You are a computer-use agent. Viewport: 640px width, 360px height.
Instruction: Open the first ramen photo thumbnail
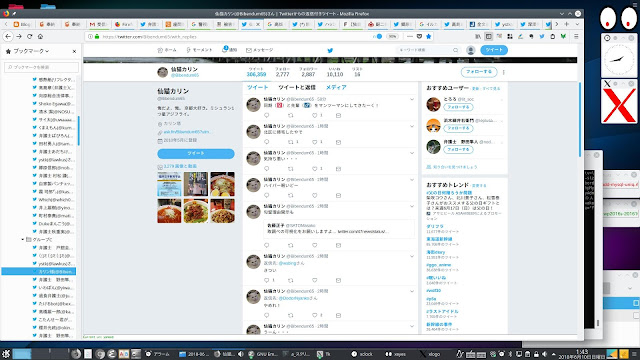point(222,184)
